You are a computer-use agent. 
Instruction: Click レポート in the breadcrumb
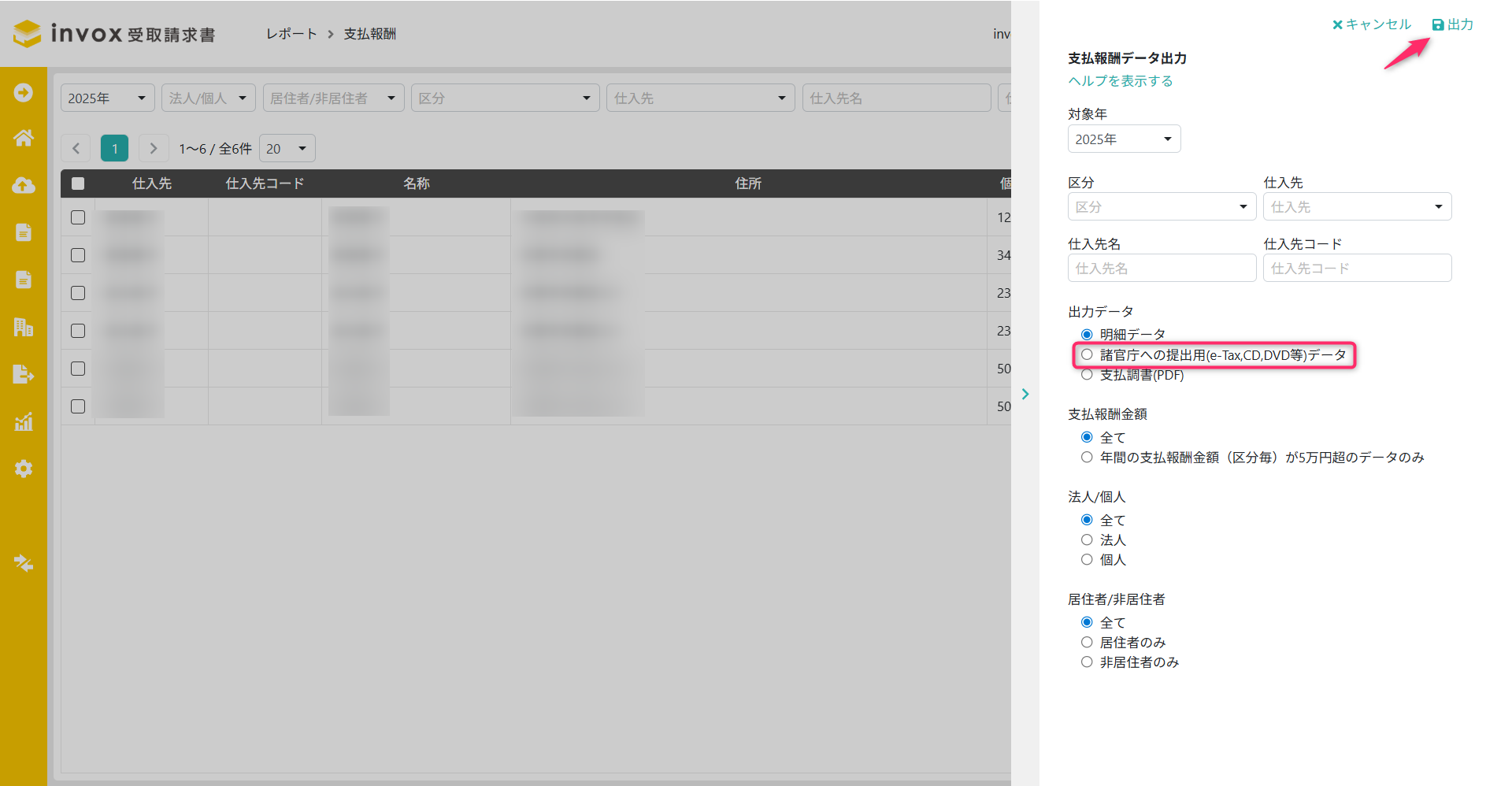pos(291,34)
